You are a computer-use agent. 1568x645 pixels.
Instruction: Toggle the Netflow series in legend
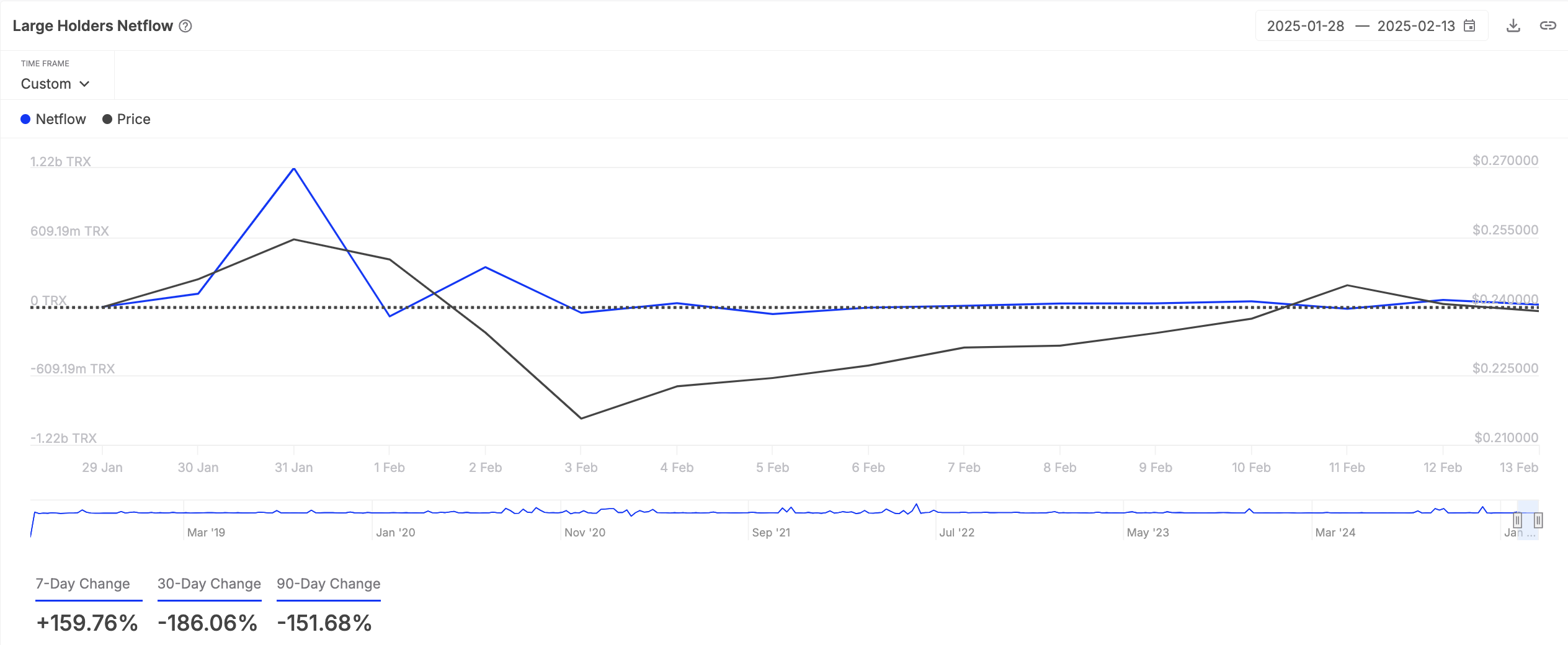tap(53, 119)
